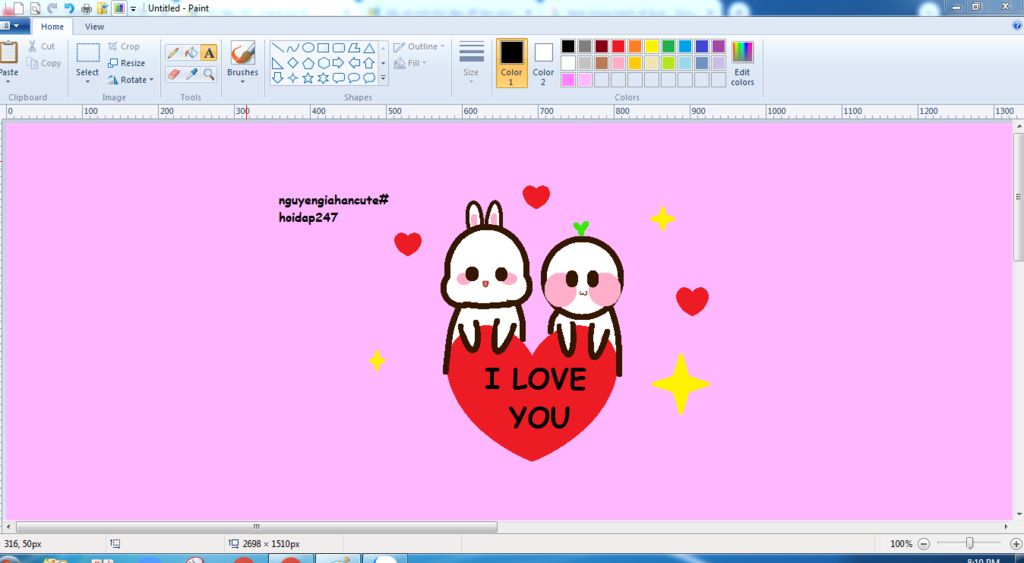
Task: Pick the green color swatch
Action: point(668,46)
